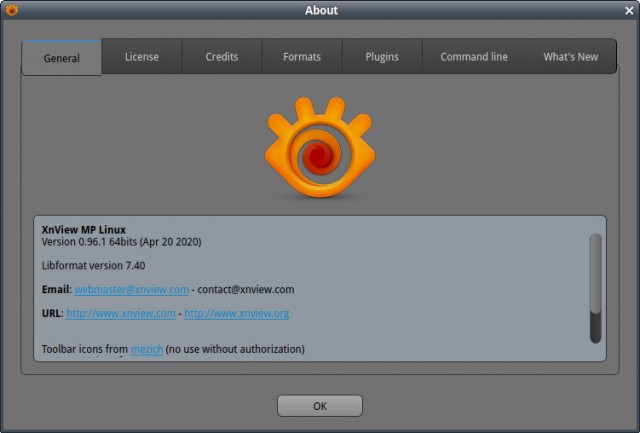Follow the http://www.xnview.com link
Viewport: 640px width, 433px height.
pos(121,313)
